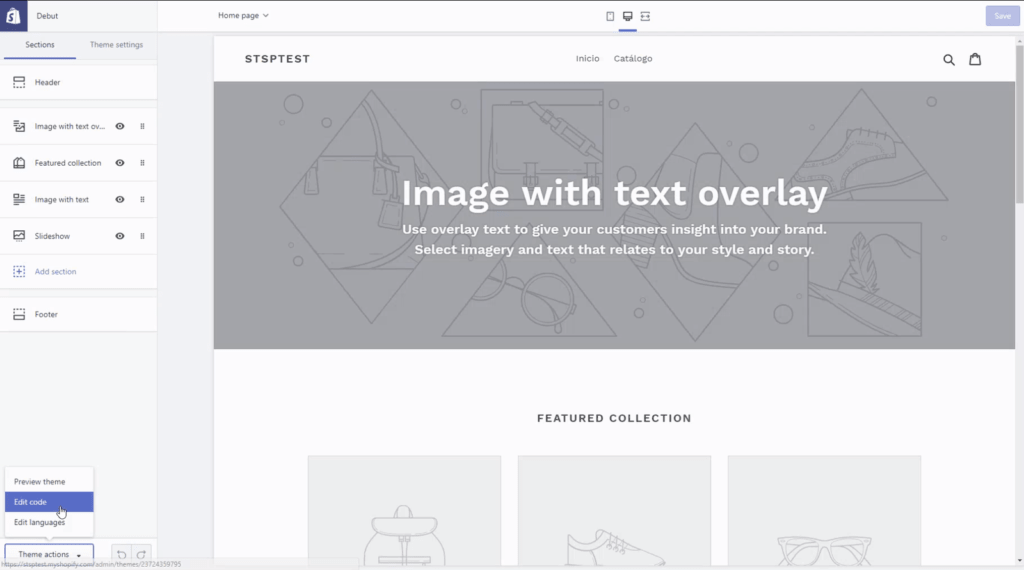Choose Edit languages from the menu
The image size is (1024, 570).
[49, 522]
